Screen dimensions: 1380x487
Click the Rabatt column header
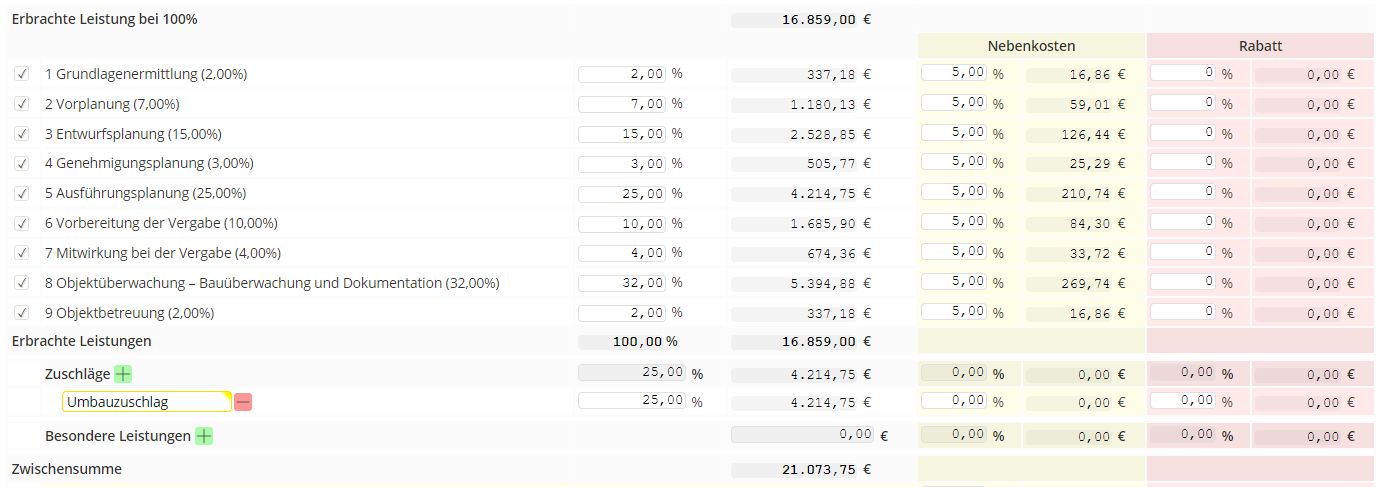[1260, 46]
